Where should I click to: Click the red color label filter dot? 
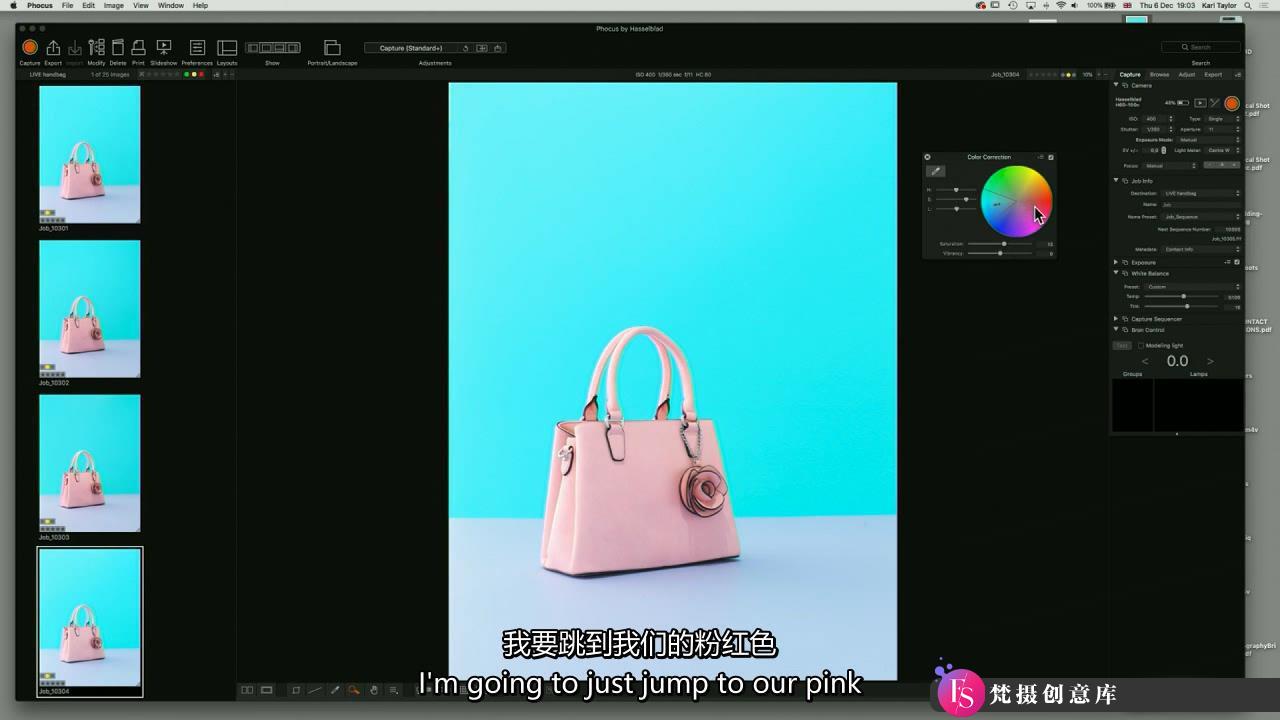pyautogui.click(x=201, y=74)
